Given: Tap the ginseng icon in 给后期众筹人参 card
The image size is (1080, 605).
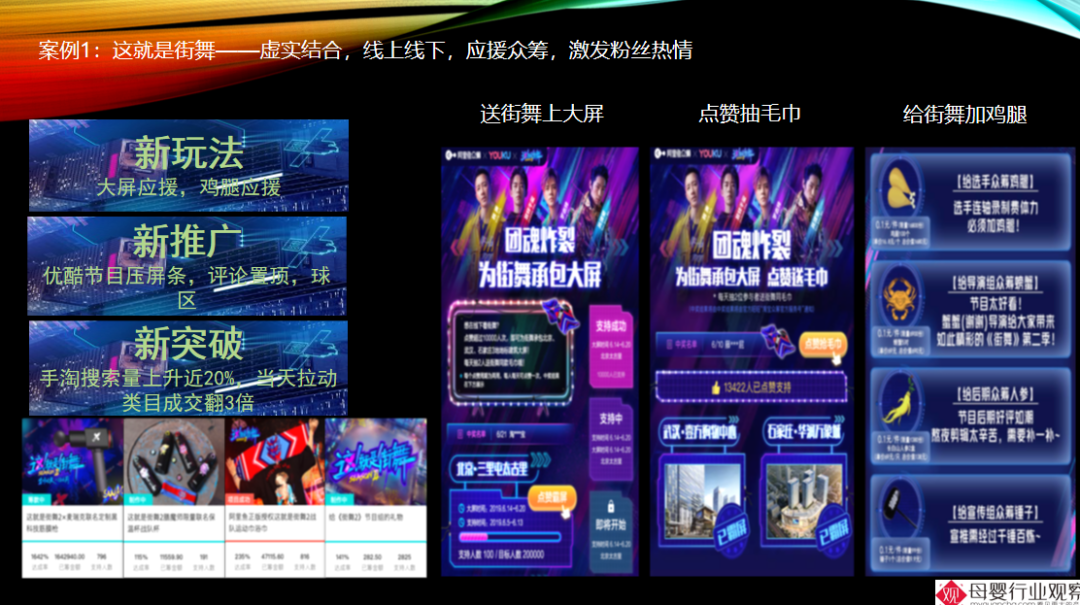Looking at the screenshot, I should [x=899, y=403].
